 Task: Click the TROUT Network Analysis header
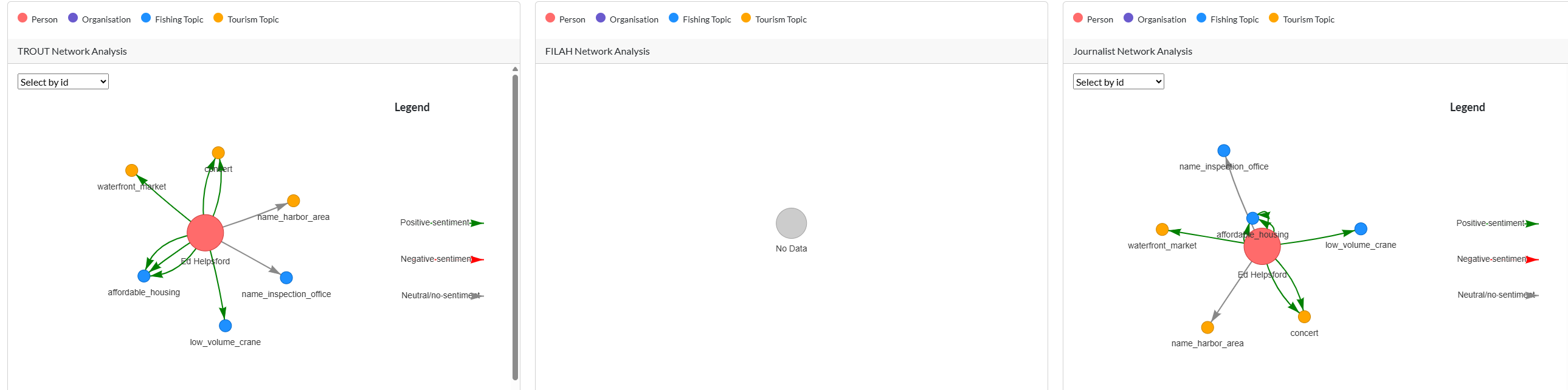point(72,52)
